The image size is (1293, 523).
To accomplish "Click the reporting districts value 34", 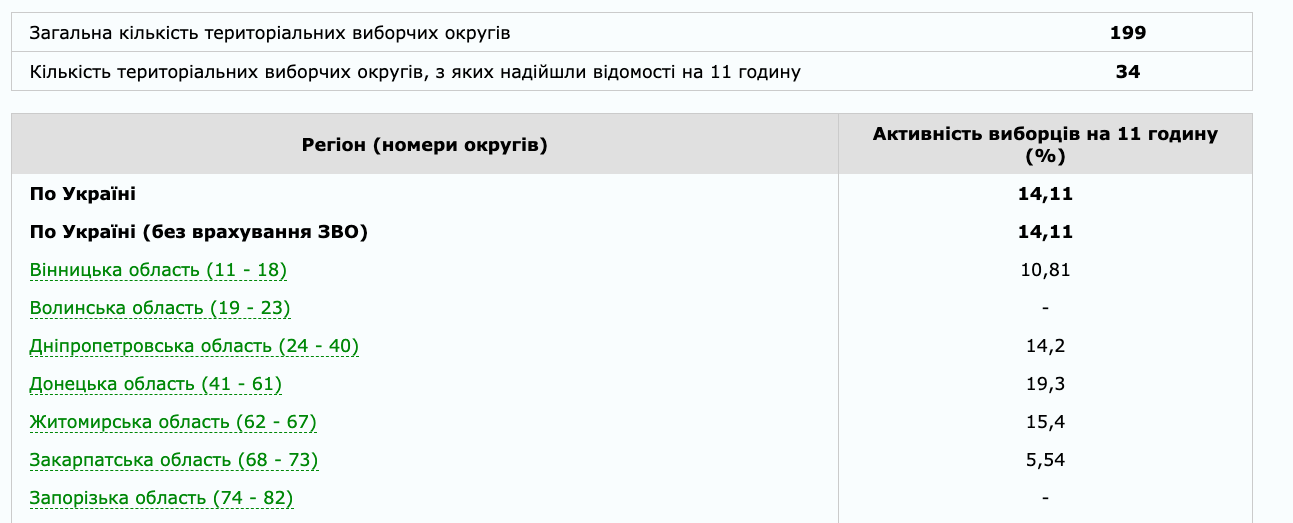I will click(x=1127, y=72).
